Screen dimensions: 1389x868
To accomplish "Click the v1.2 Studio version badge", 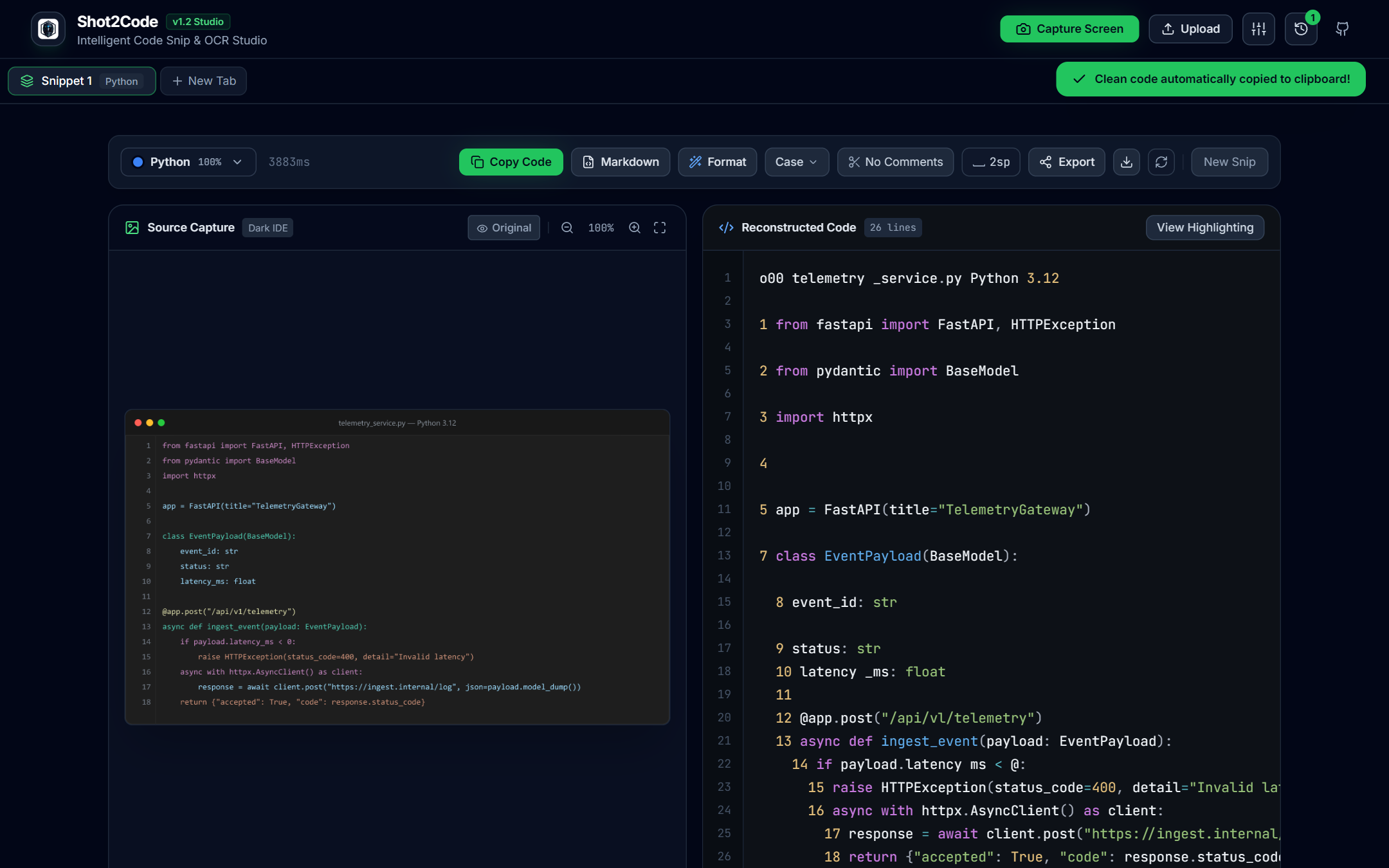I will click(x=198, y=22).
